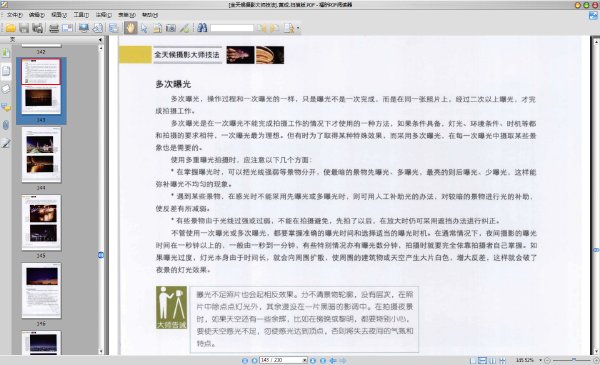Go to previous page button
The width and height of the screenshot is (600, 365).
[x=254, y=360]
